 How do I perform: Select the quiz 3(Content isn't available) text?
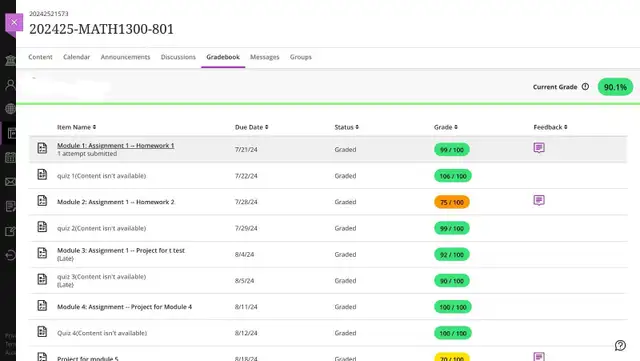pyautogui.click(x=101, y=276)
